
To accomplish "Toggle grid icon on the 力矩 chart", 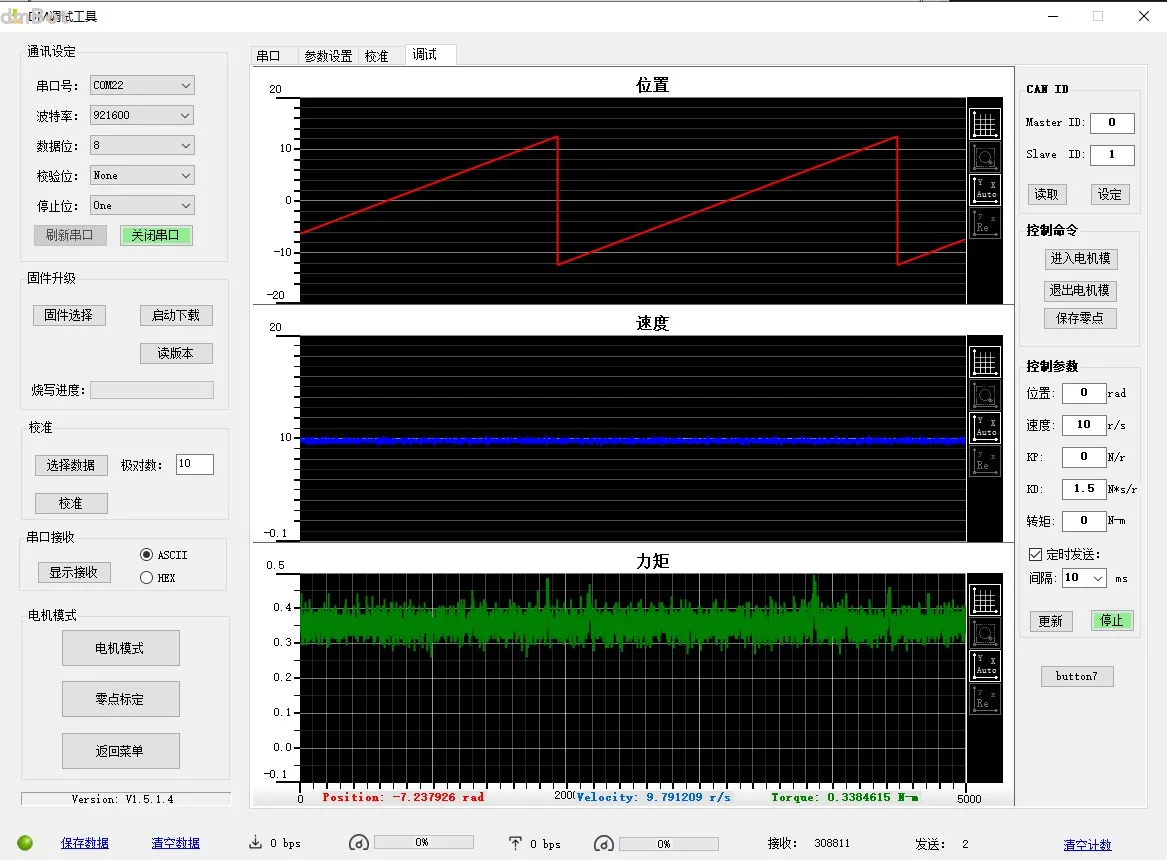I will [x=984, y=600].
